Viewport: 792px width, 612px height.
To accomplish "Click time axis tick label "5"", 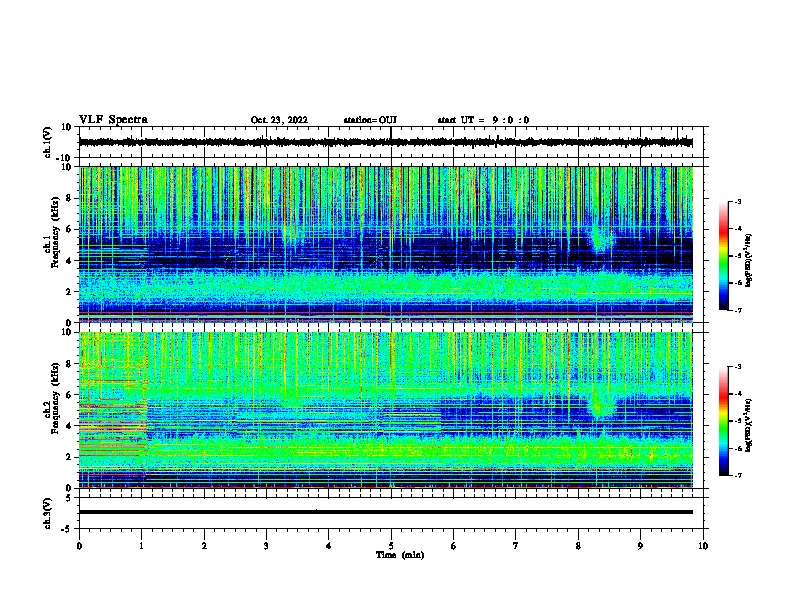I will pos(391,546).
